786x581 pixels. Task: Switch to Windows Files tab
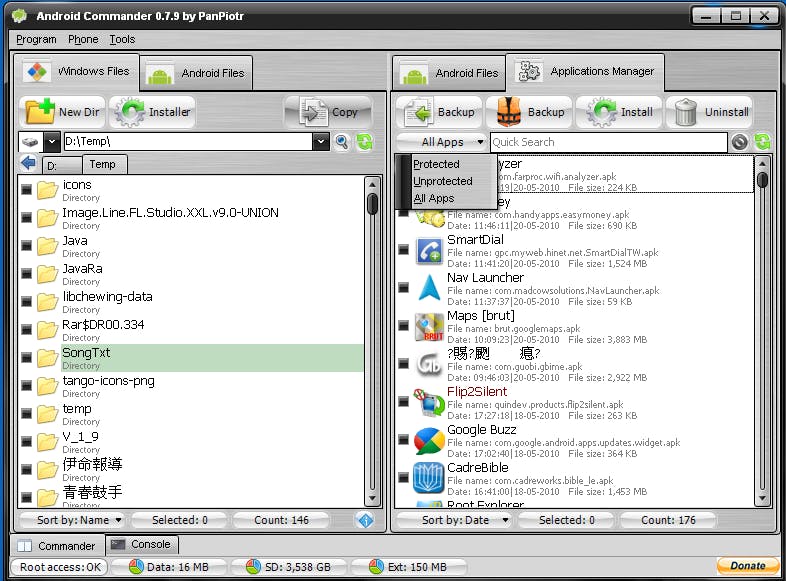point(76,72)
